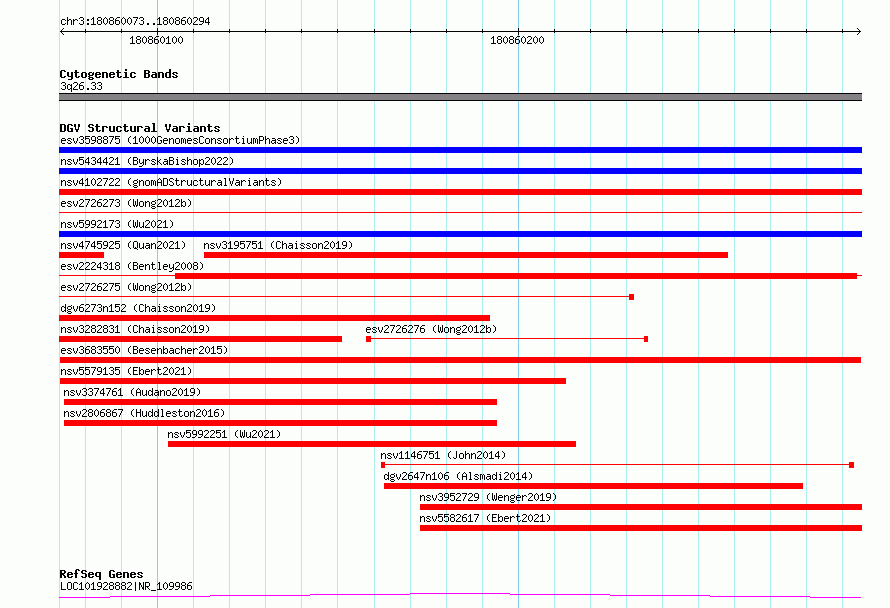Select the red bar under esv3683550
890x608 pixels.
[460, 360]
